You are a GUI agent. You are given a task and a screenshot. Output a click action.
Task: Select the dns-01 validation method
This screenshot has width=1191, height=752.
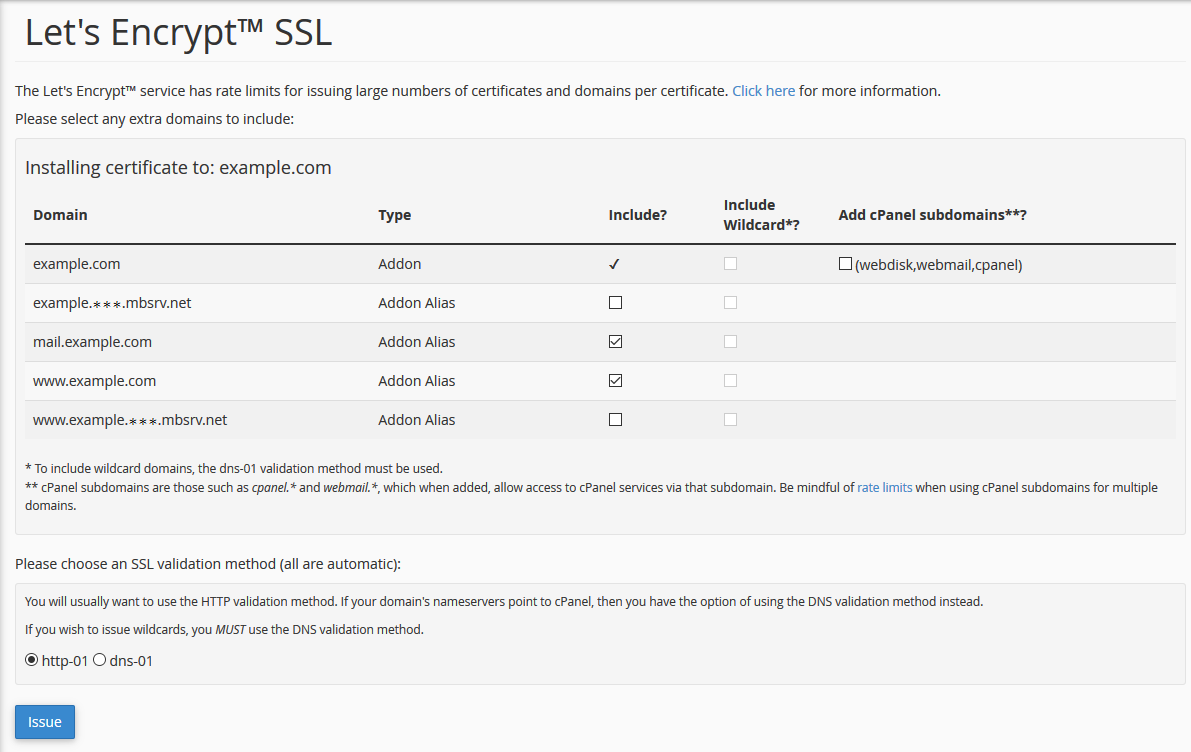tap(99, 660)
